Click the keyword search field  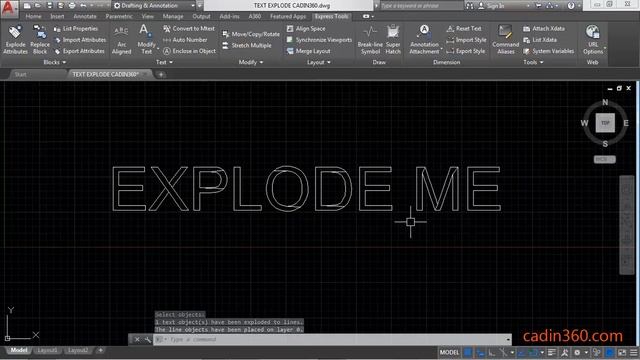click(x=421, y=6)
